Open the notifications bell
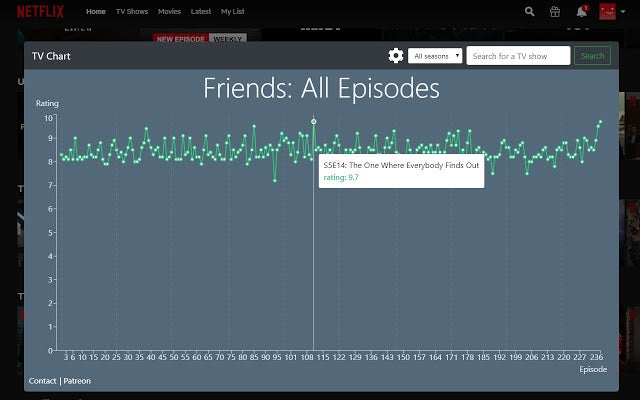640x400 pixels. [582, 11]
